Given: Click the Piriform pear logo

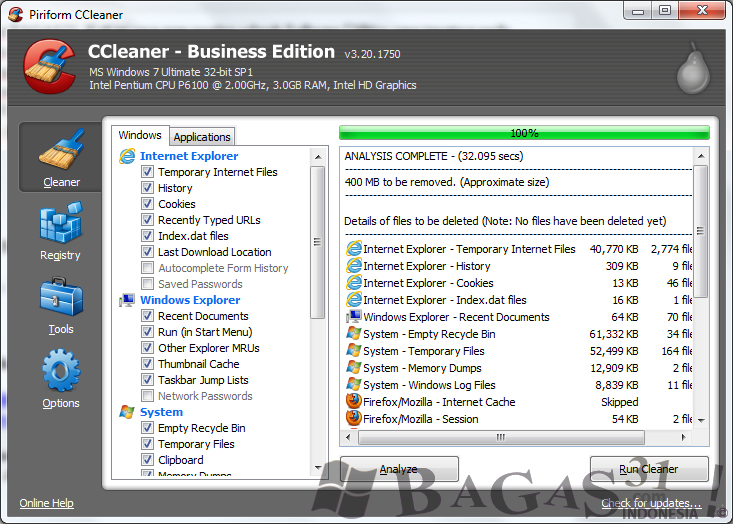Looking at the screenshot, I should (693, 68).
